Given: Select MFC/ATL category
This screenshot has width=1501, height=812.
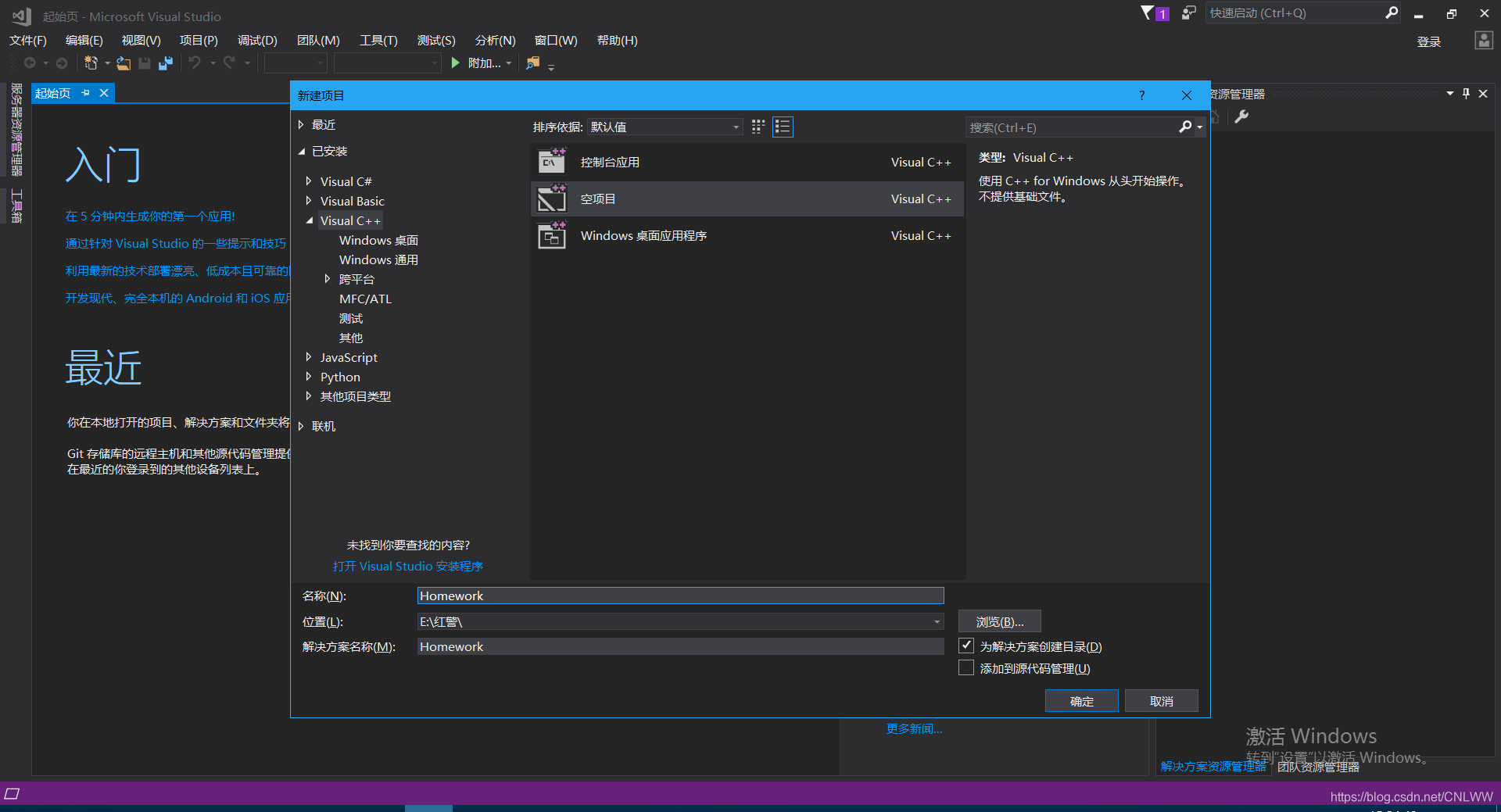Looking at the screenshot, I should [x=365, y=299].
